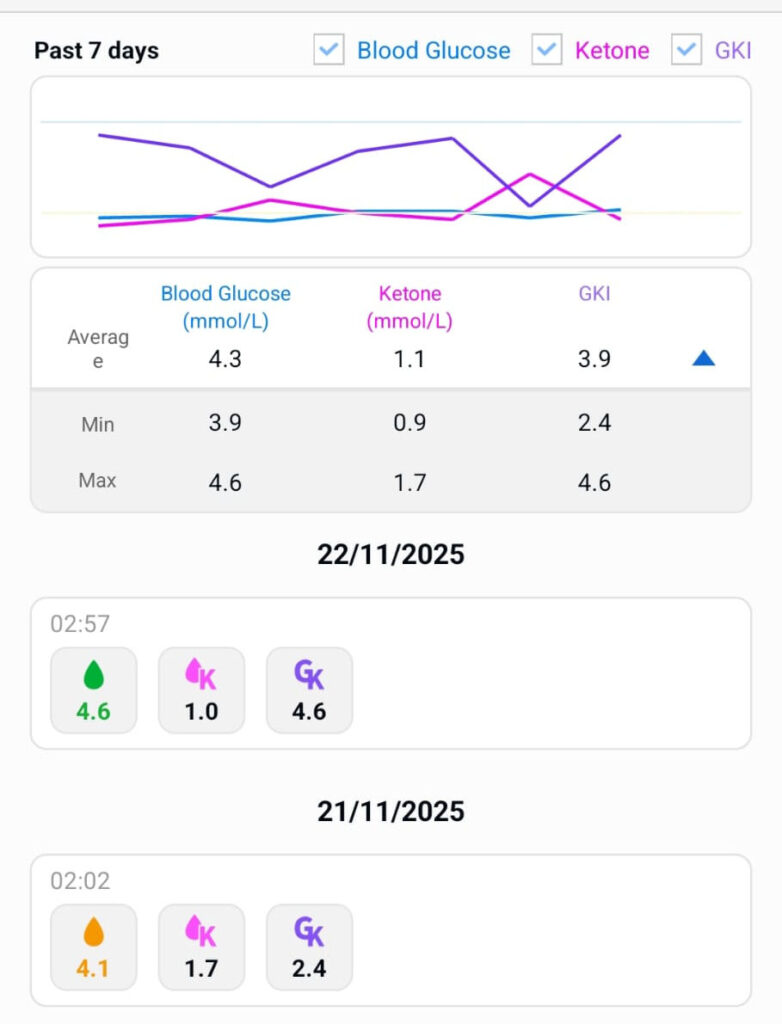The height and width of the screenshot is (1024, 782).
Task: Select the GKI column header
Action: coord(594,294)
